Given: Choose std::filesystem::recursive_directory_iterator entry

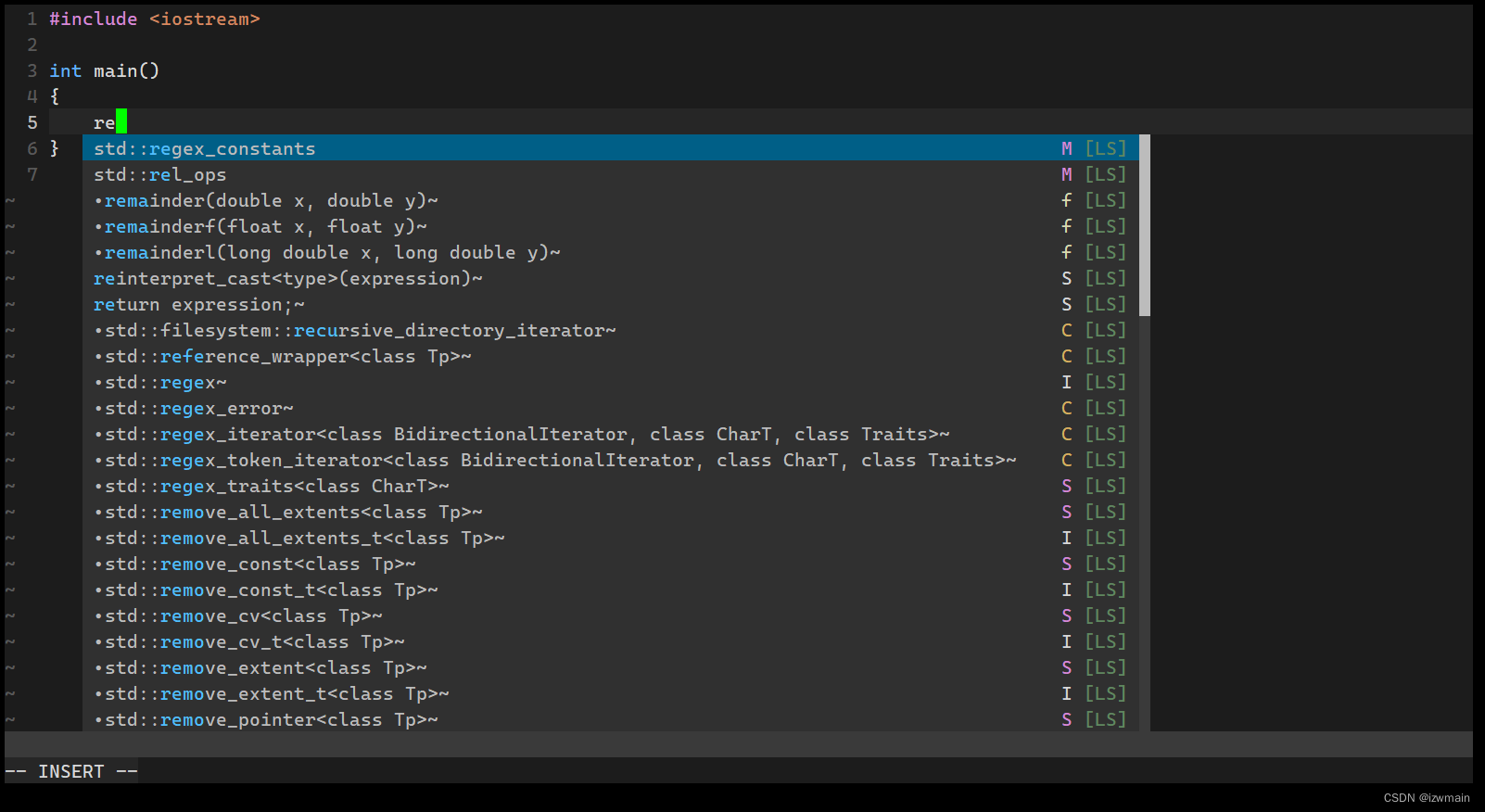Looking at the screenshot, I should (x=611, y=330).
